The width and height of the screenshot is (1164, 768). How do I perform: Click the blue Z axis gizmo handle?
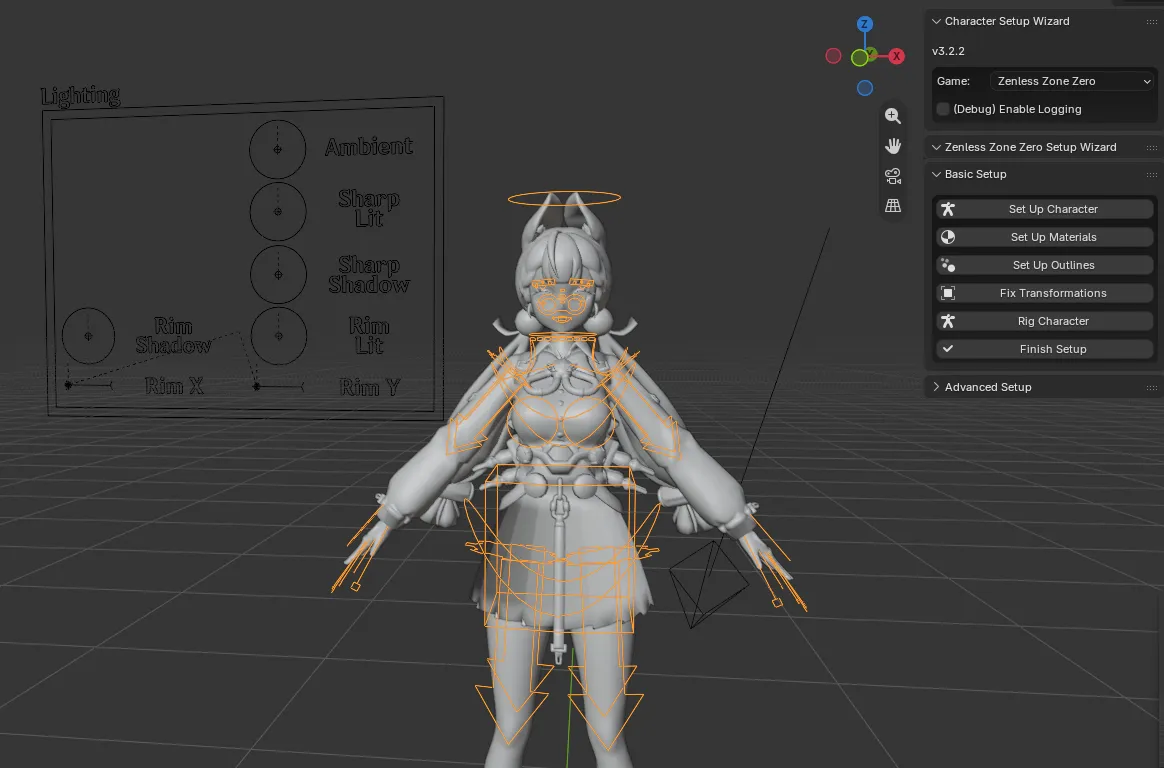tap(865, 24)
